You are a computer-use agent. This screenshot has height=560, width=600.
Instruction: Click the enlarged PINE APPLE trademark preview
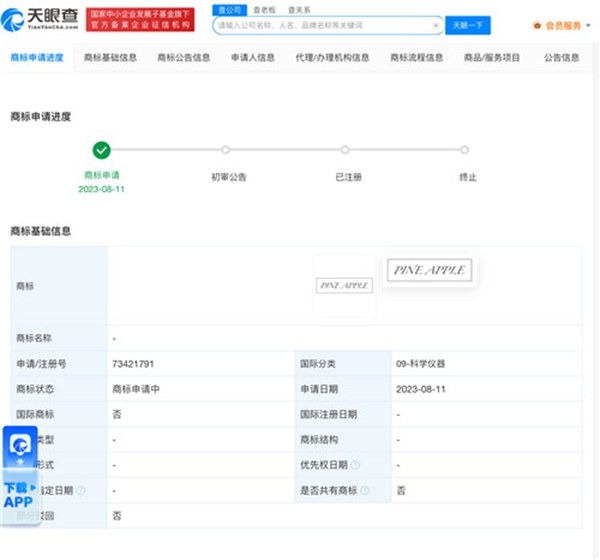click(x=430, y=270)
